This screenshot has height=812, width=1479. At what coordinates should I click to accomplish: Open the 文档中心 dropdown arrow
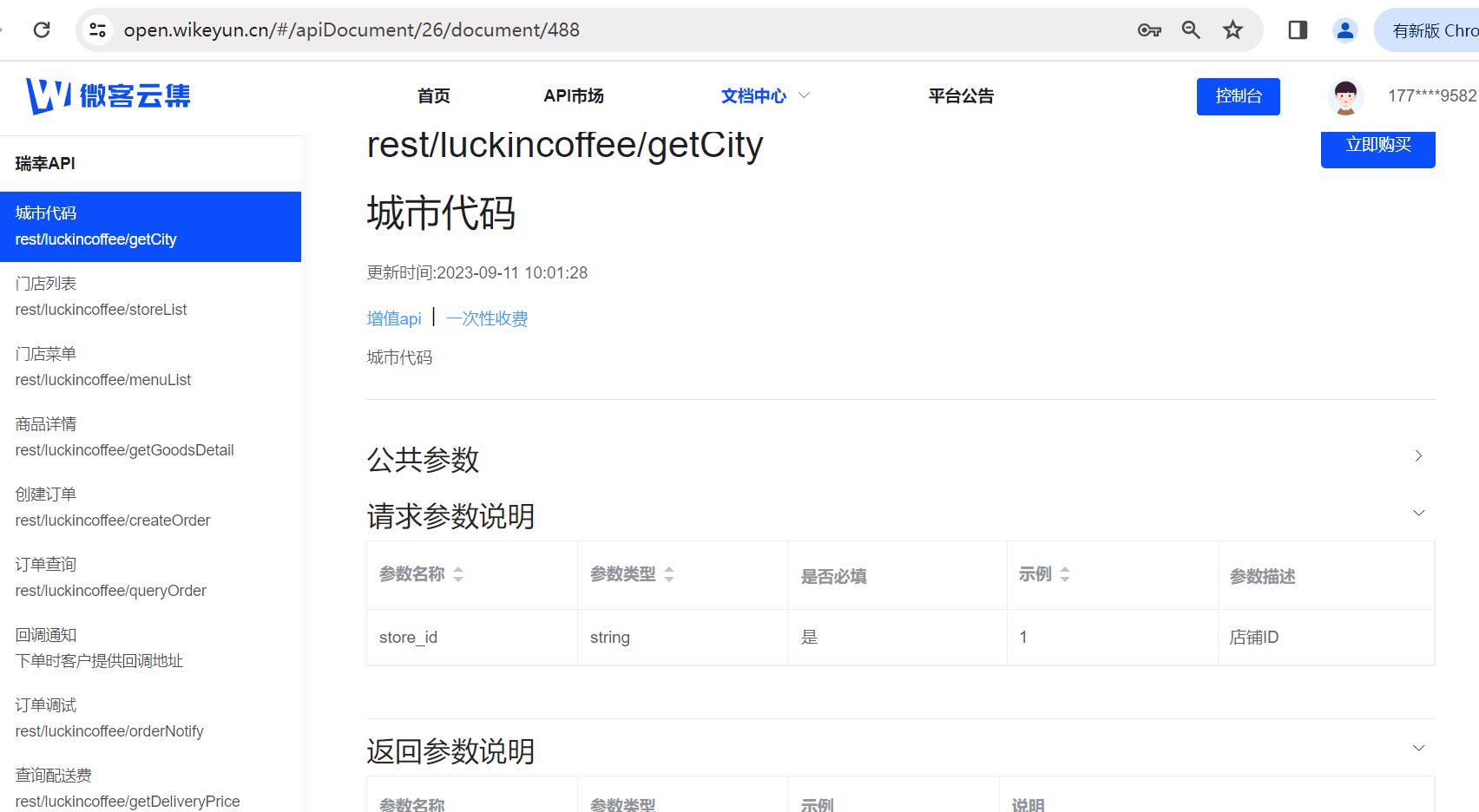[804, 95]
